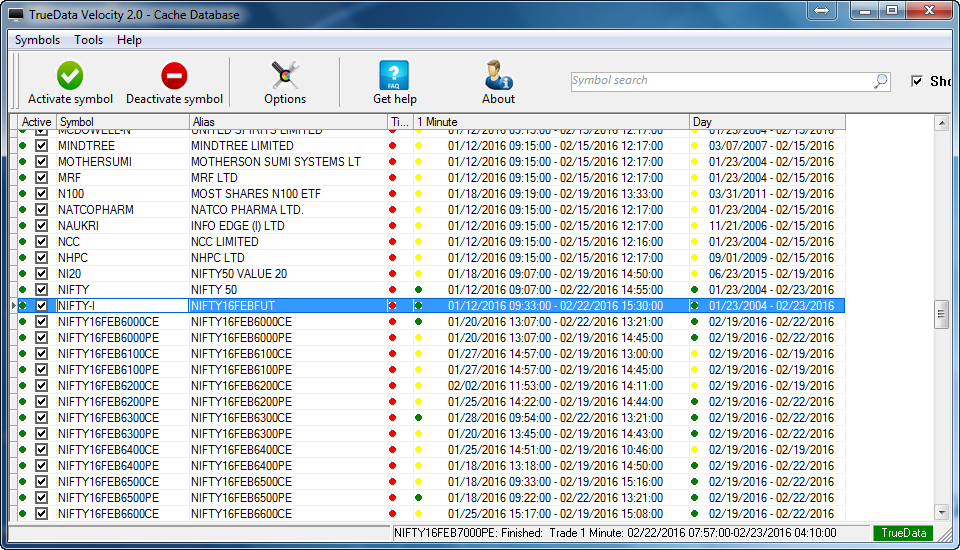
Task: Uncheck the Active checkbox for N100
Action: click(41, 194)
